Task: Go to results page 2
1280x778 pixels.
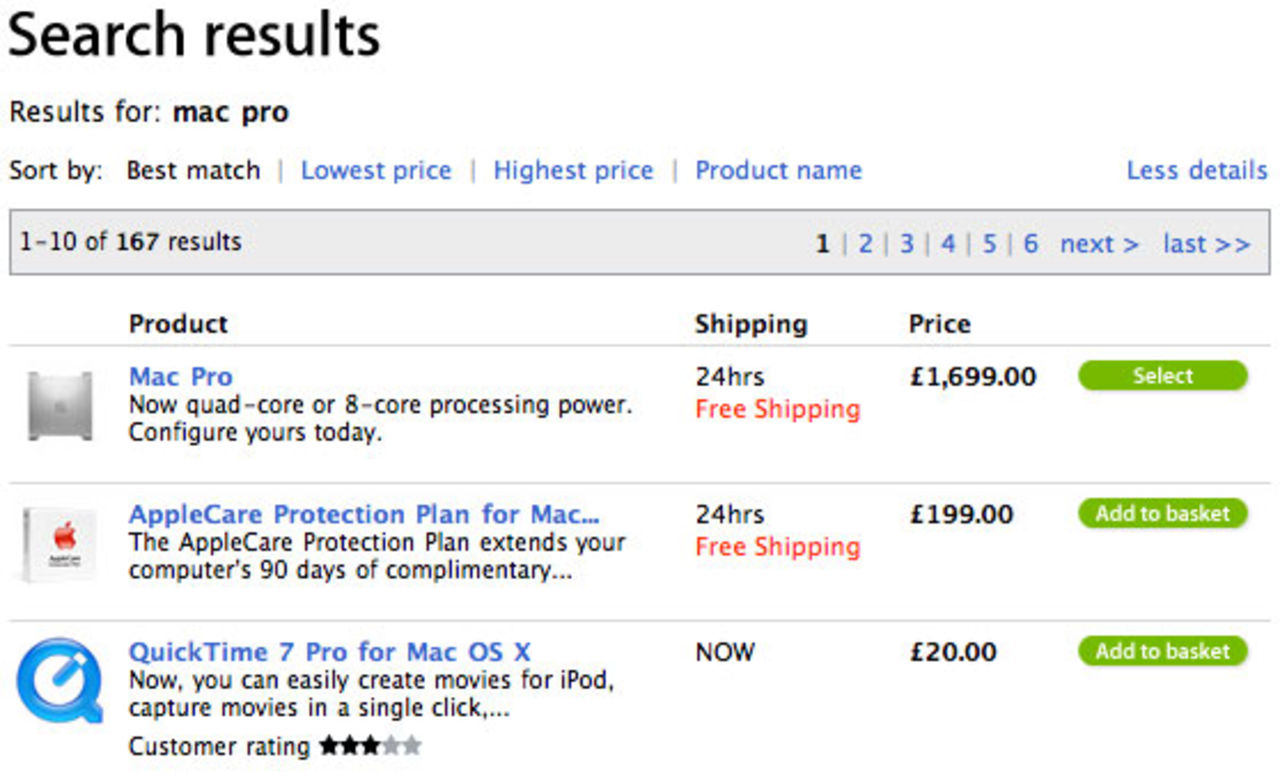Action: (x=865, y=244)
